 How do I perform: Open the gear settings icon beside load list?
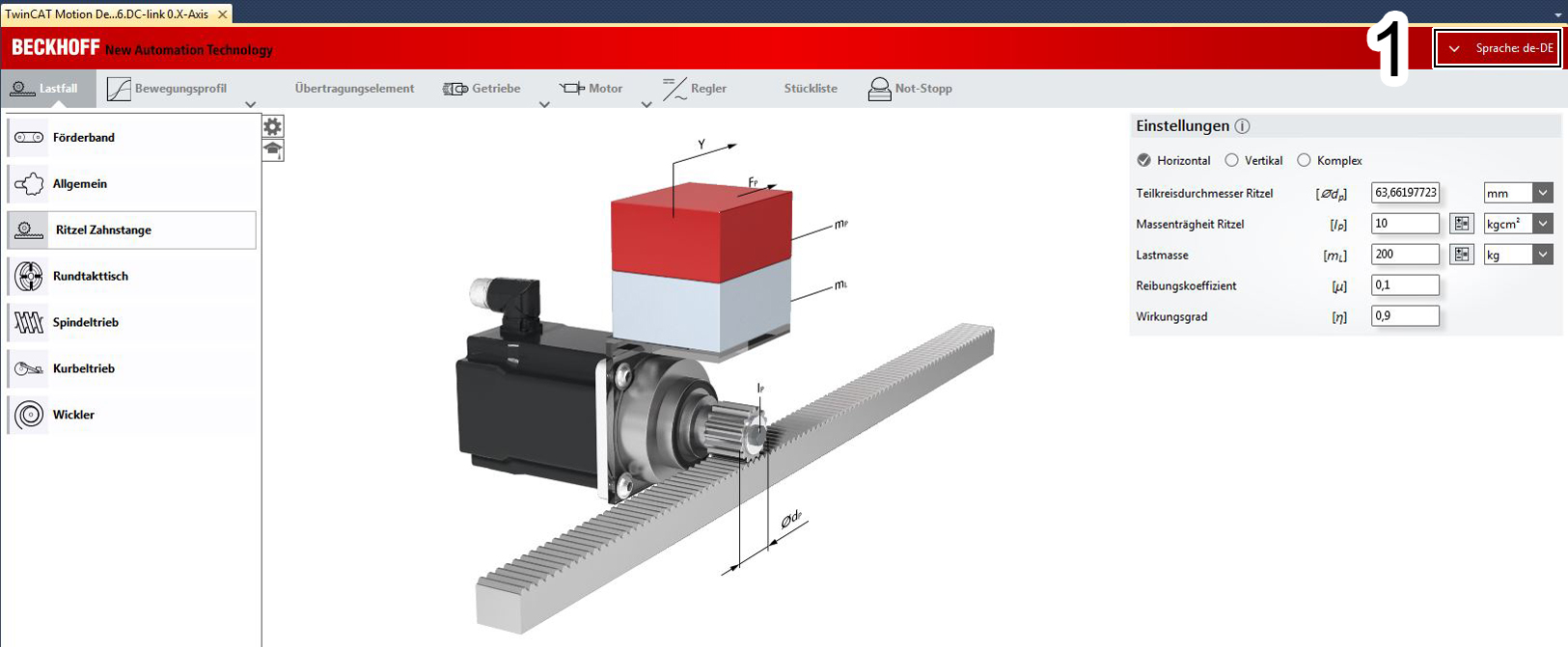[x=273, y=126]
